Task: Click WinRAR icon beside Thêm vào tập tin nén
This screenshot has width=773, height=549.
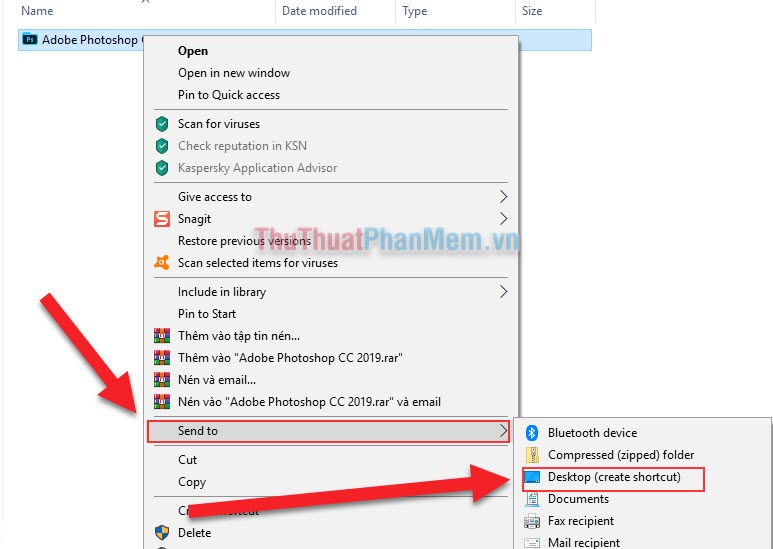Action: (x=162, y=336)
